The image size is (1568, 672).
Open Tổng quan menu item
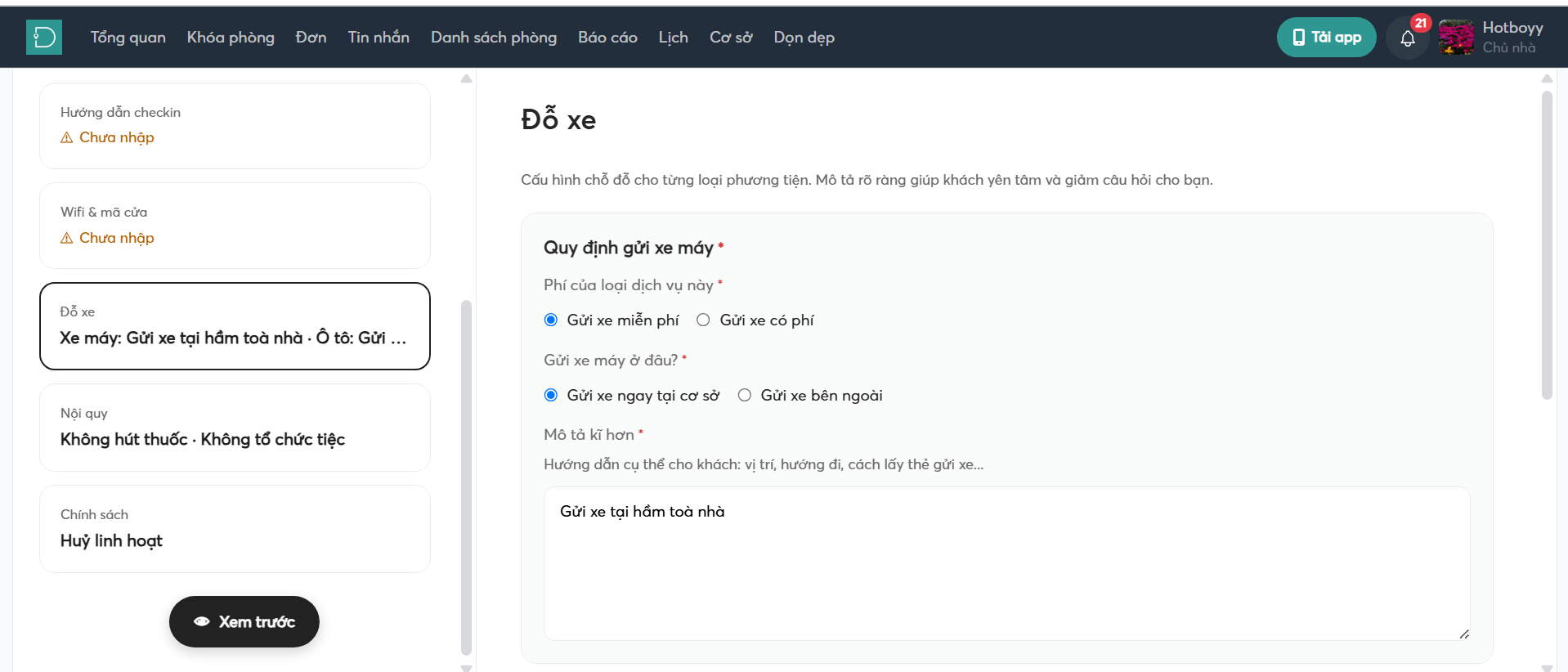point(128,38)
